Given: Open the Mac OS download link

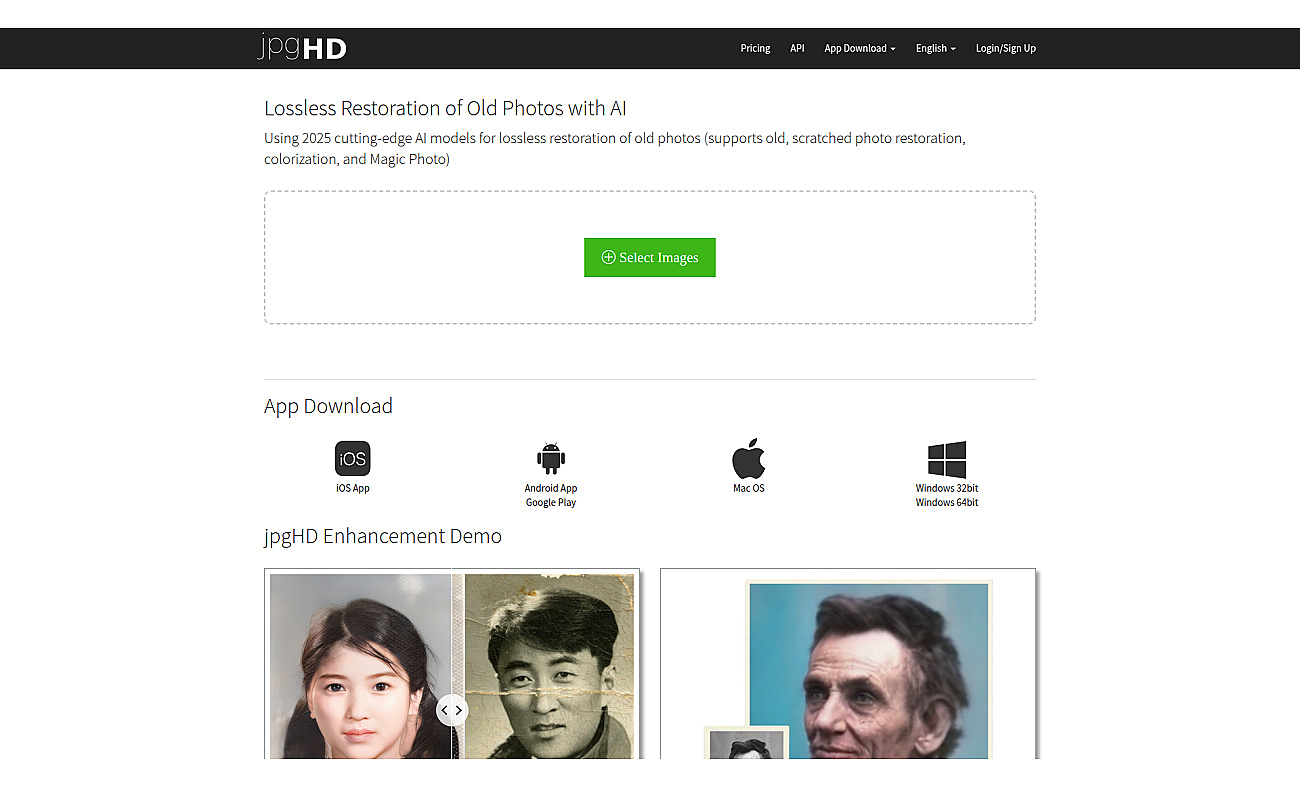Looking at the screenshot, I should point(749,488).
